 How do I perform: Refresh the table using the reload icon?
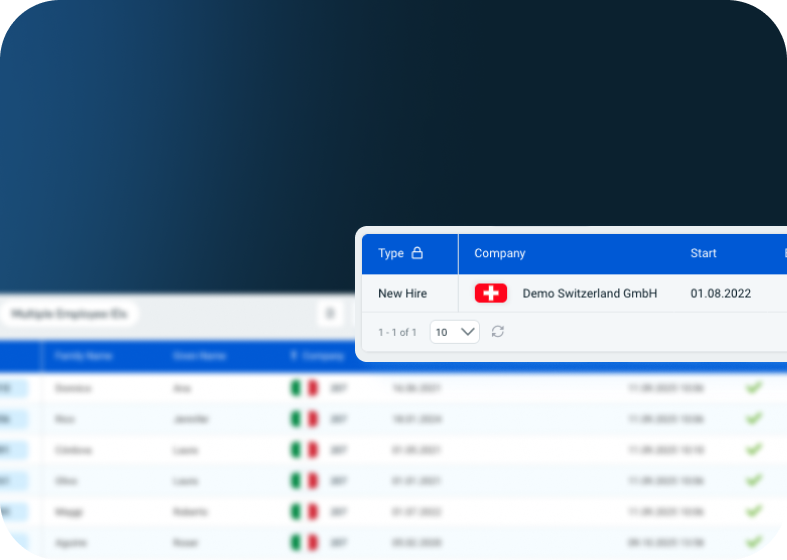497,332
